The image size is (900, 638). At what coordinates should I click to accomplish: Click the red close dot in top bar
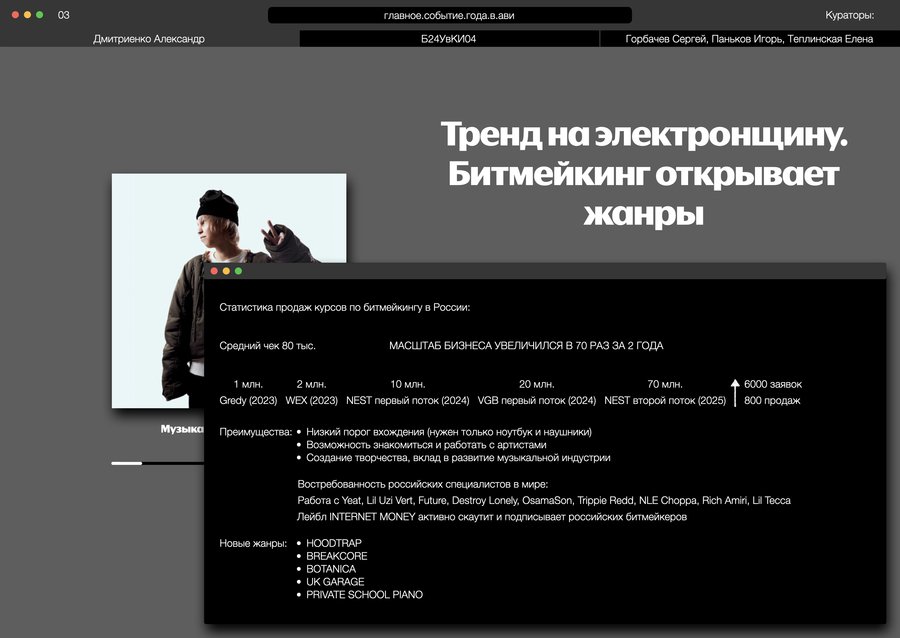pyautogui.click(x=15, y=15)
